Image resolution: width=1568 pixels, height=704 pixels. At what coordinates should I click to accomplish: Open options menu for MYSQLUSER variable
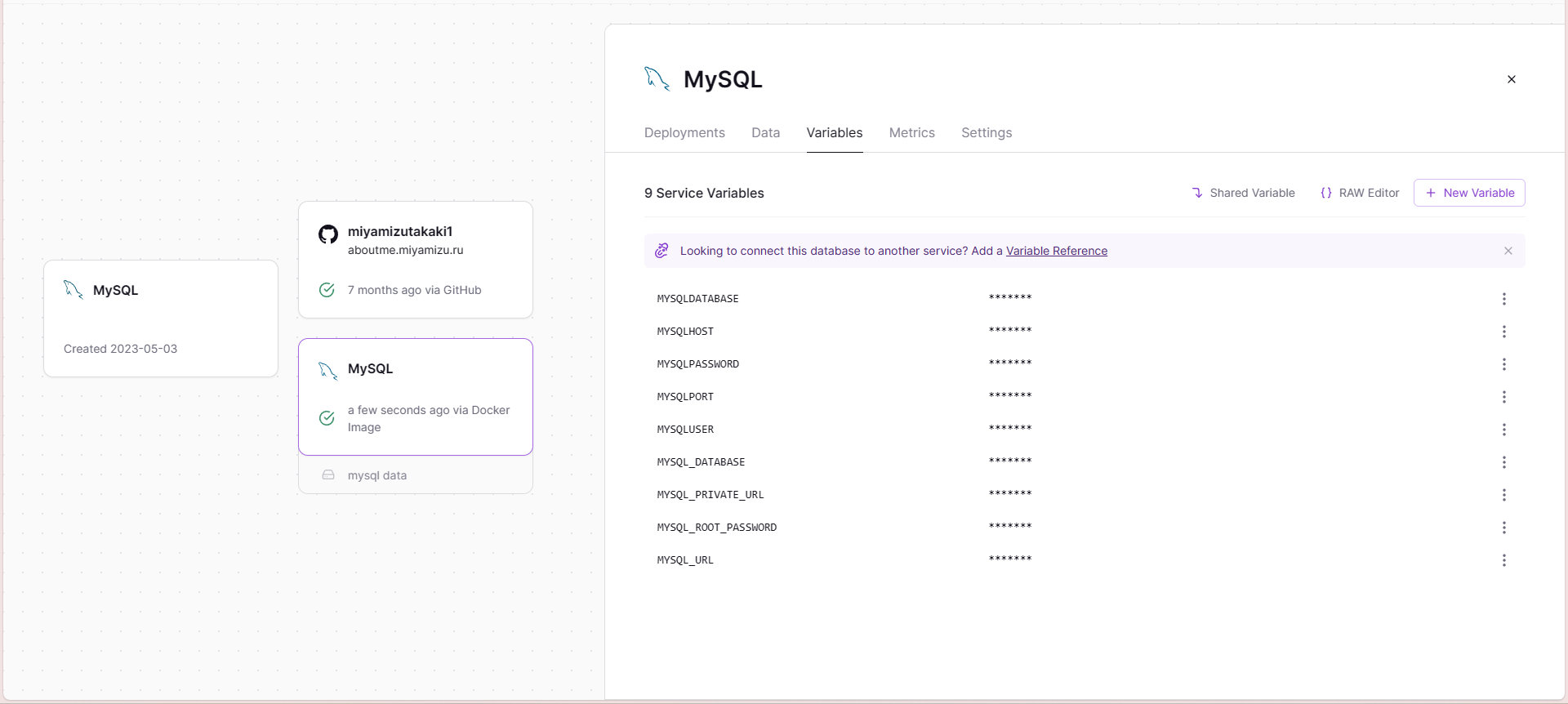coord(1503,430)
